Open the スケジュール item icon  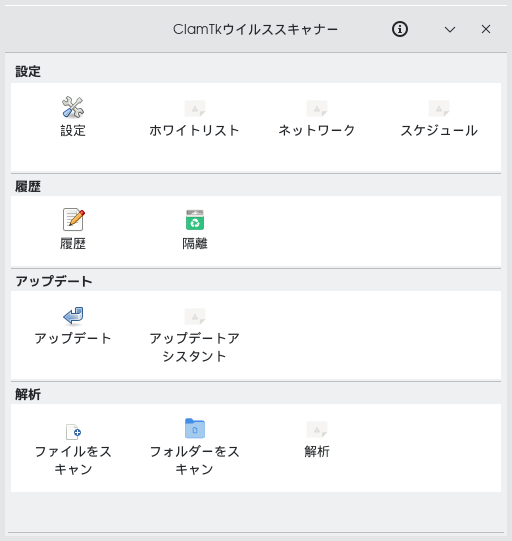[x=439, y=108]
